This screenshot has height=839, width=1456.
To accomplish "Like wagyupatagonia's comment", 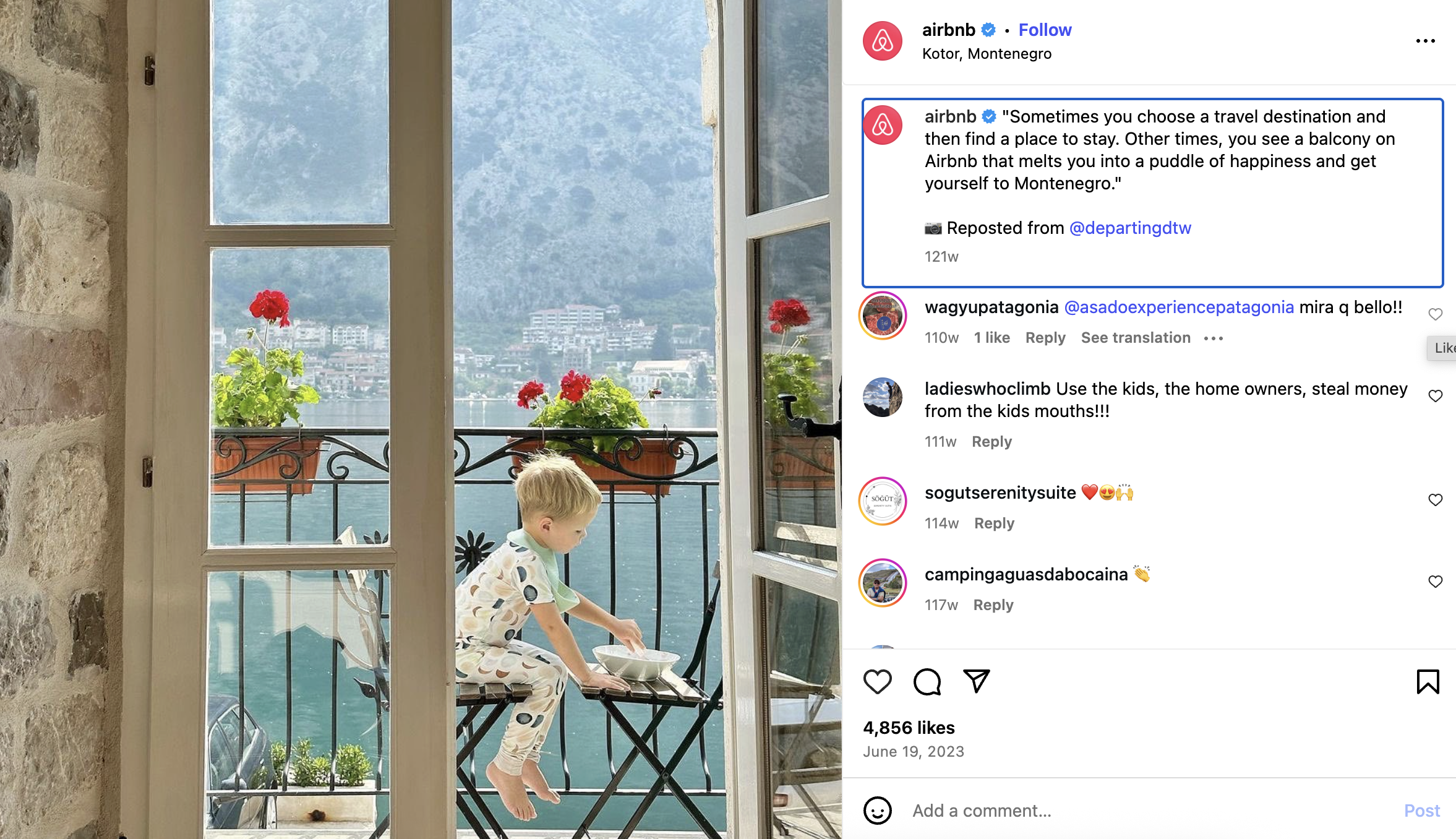I will click(x=1435, y=314).
